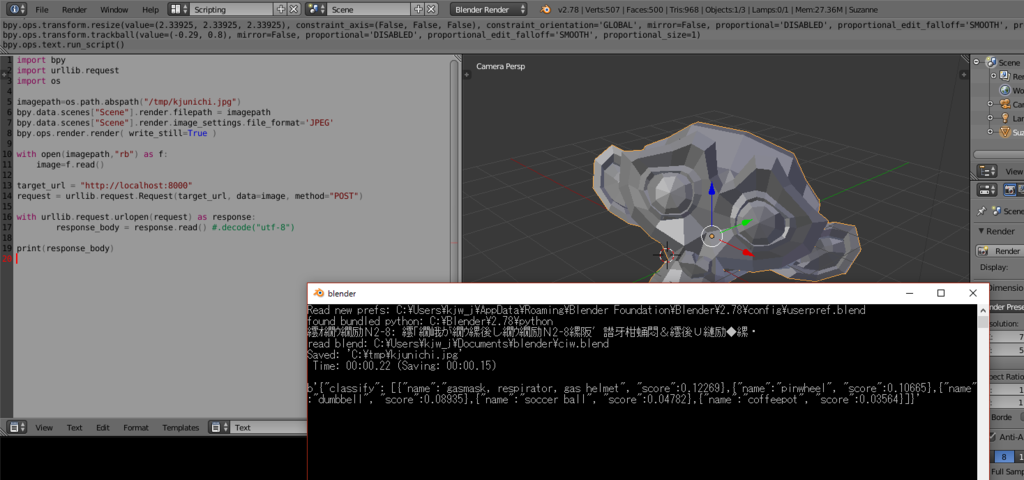The image size is (1024, 480).
Task: Add a new screen layout next to Scripting
Action: (x=281, y=10)
